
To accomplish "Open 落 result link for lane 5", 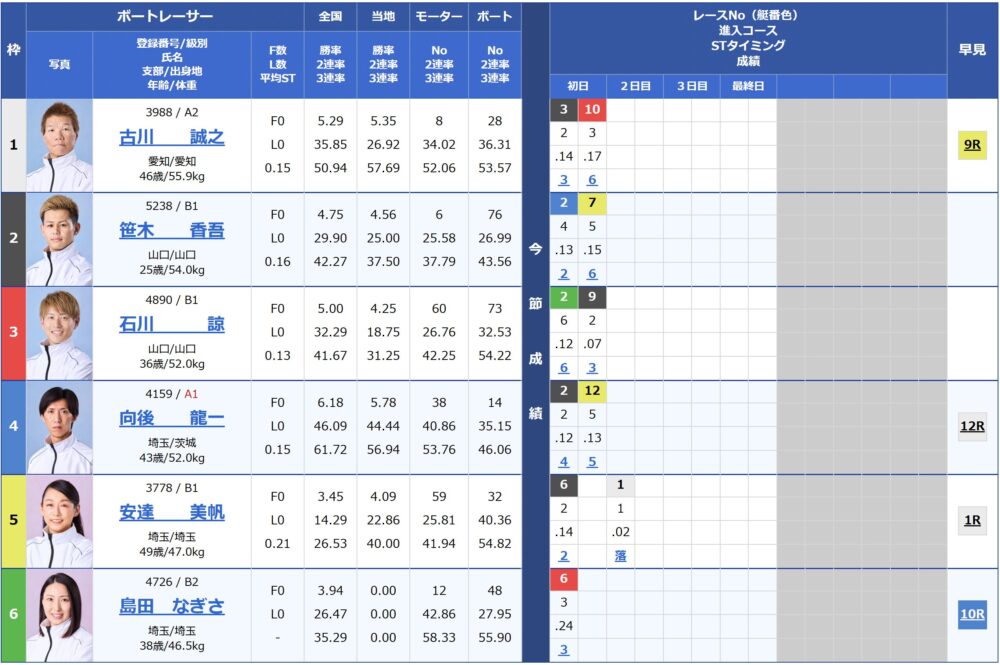I will (620, 556).
